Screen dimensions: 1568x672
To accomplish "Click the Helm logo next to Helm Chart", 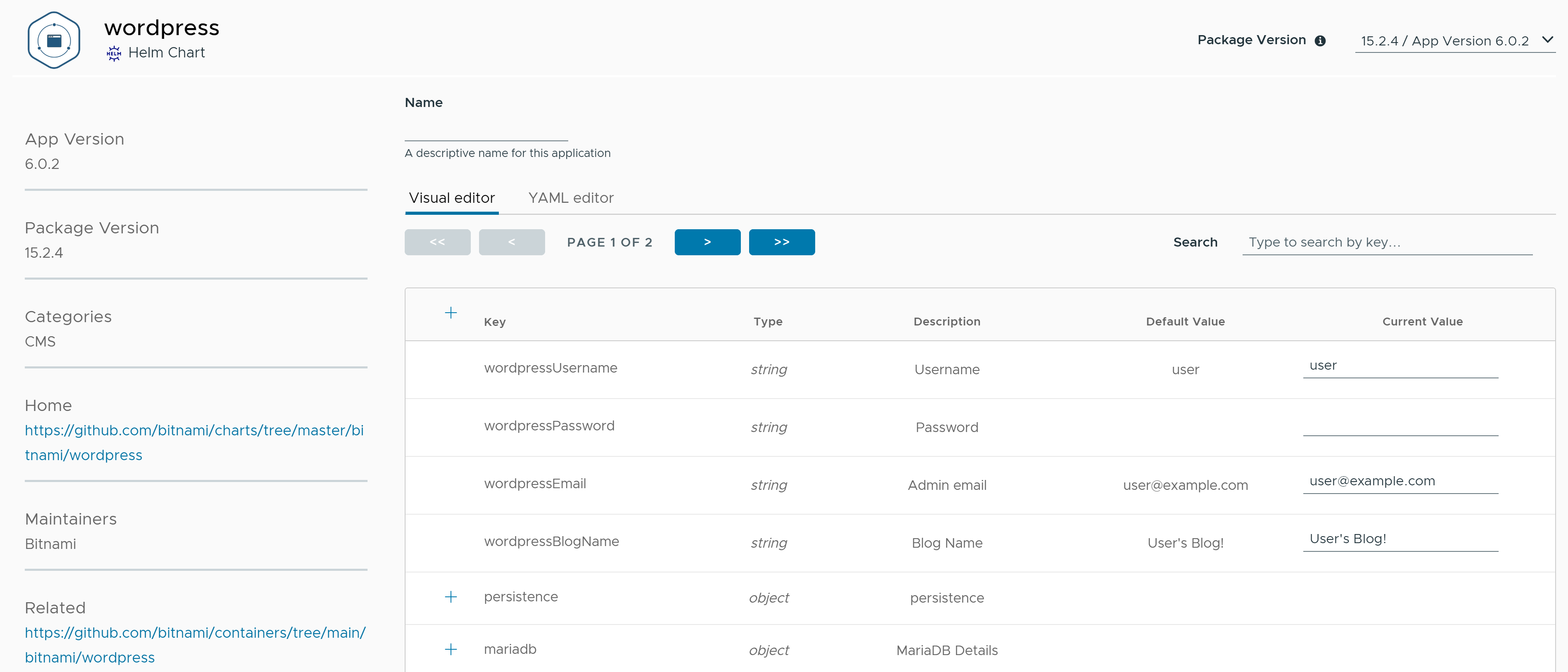I will (113, 53).
